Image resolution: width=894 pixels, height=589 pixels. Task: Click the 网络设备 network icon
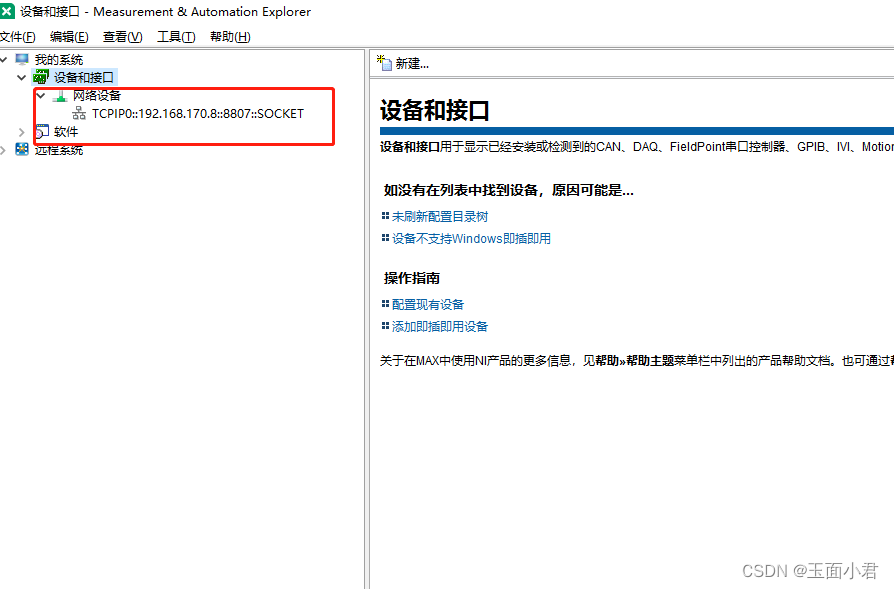(x=60, y=96)
